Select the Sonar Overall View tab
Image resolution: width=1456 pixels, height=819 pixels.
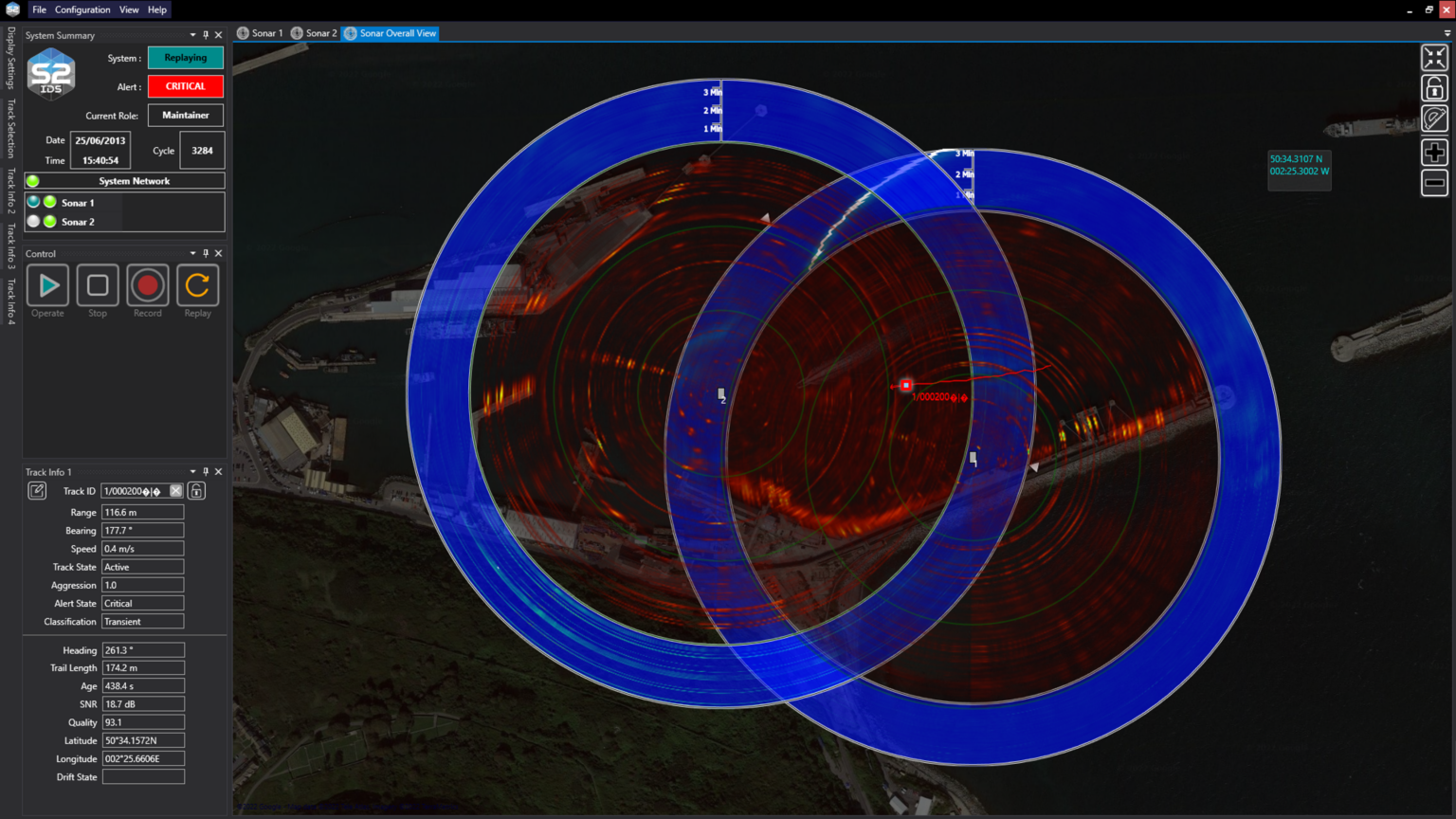point(391,33)
